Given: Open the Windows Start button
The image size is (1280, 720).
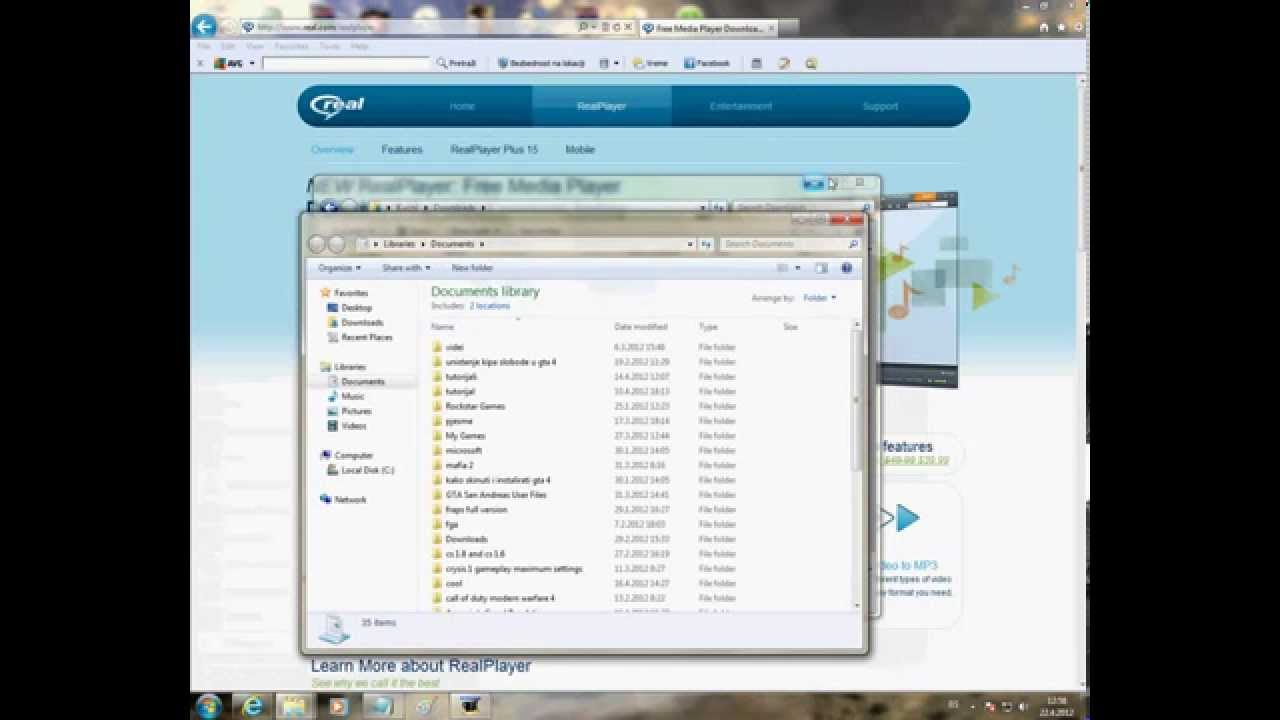Looking at the screenshot, I should tap(209, 705).
